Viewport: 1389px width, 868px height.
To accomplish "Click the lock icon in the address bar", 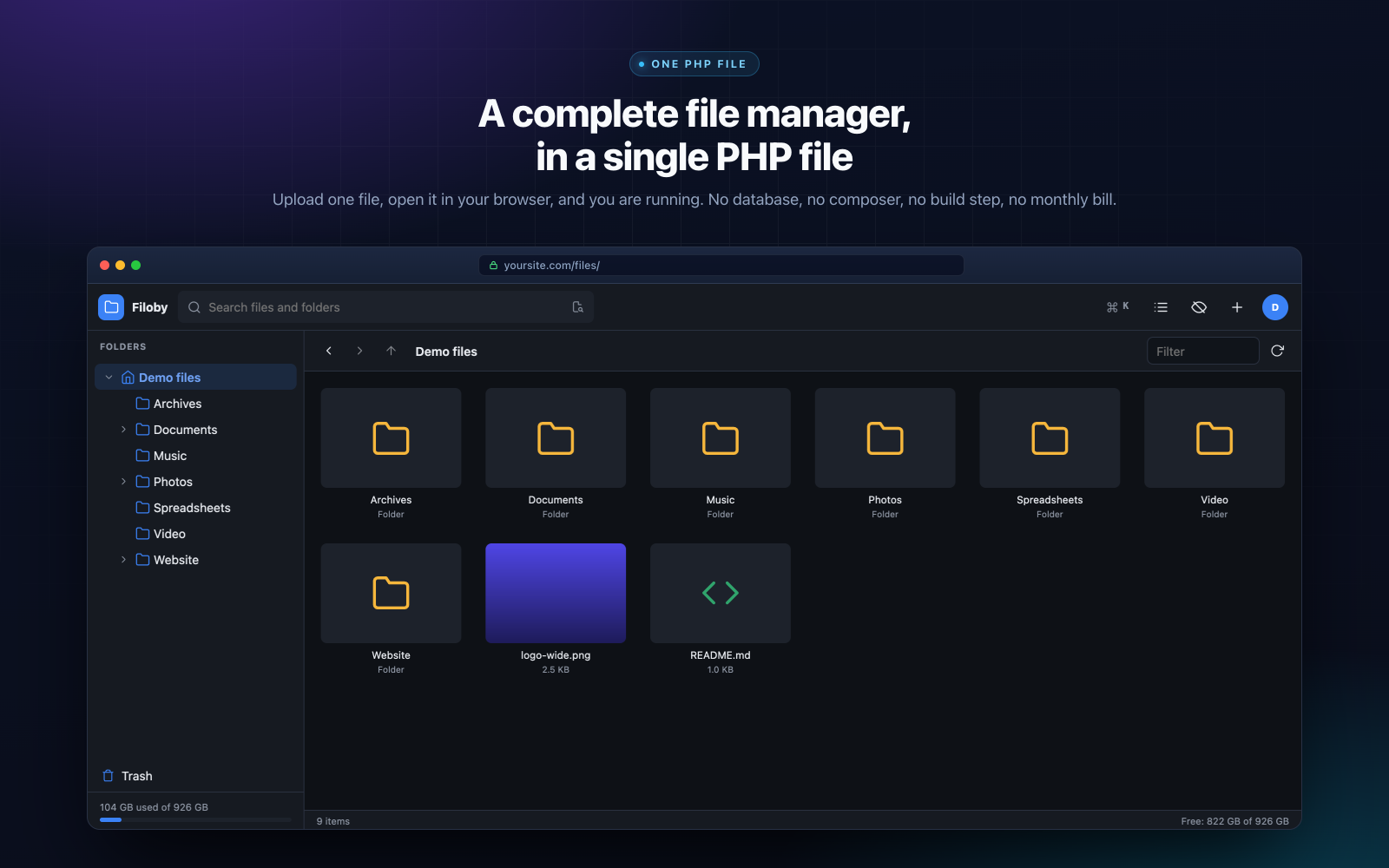I will (x=493, y=266).
